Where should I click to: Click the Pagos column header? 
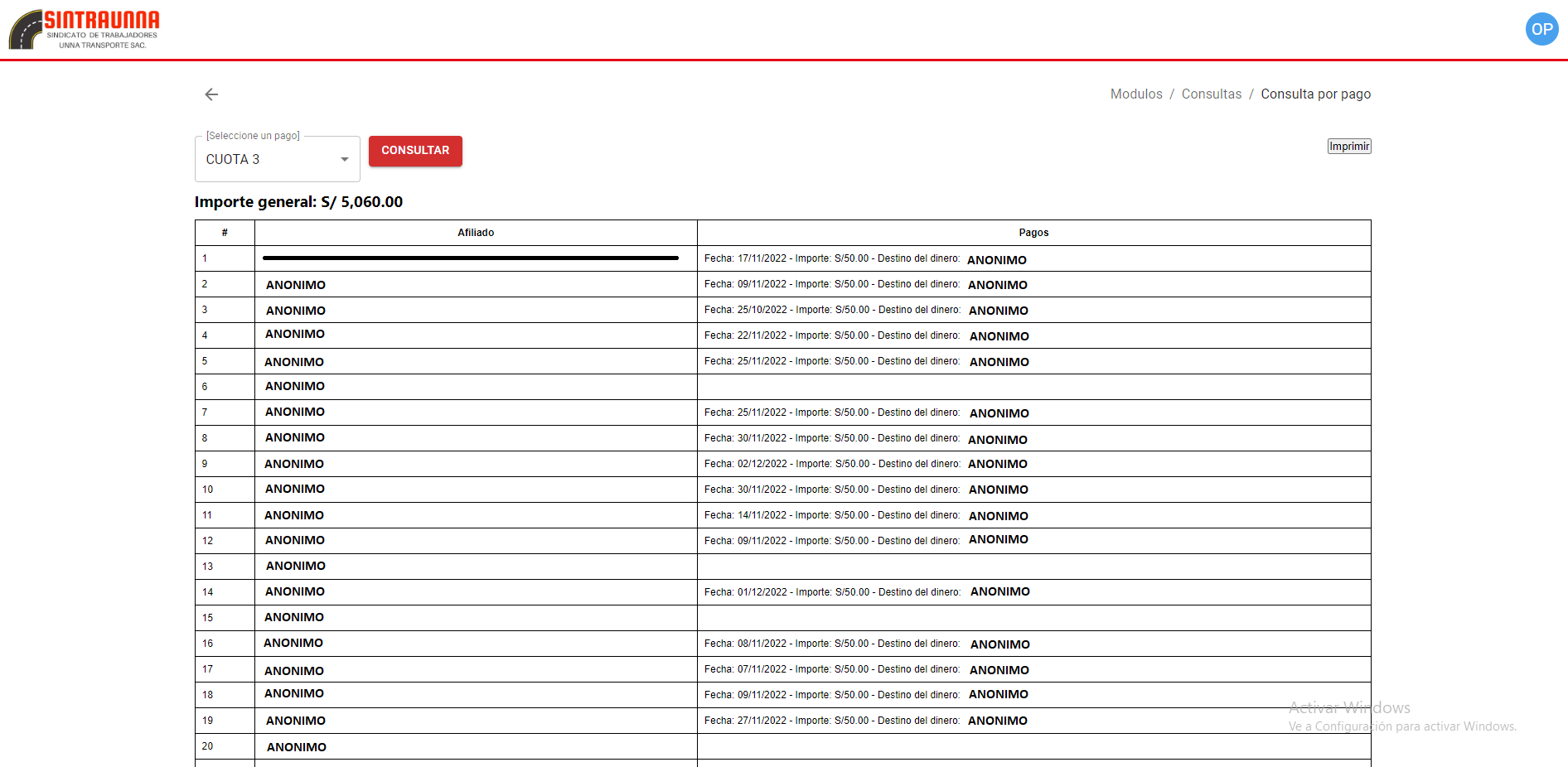(x=1033, y=233)
